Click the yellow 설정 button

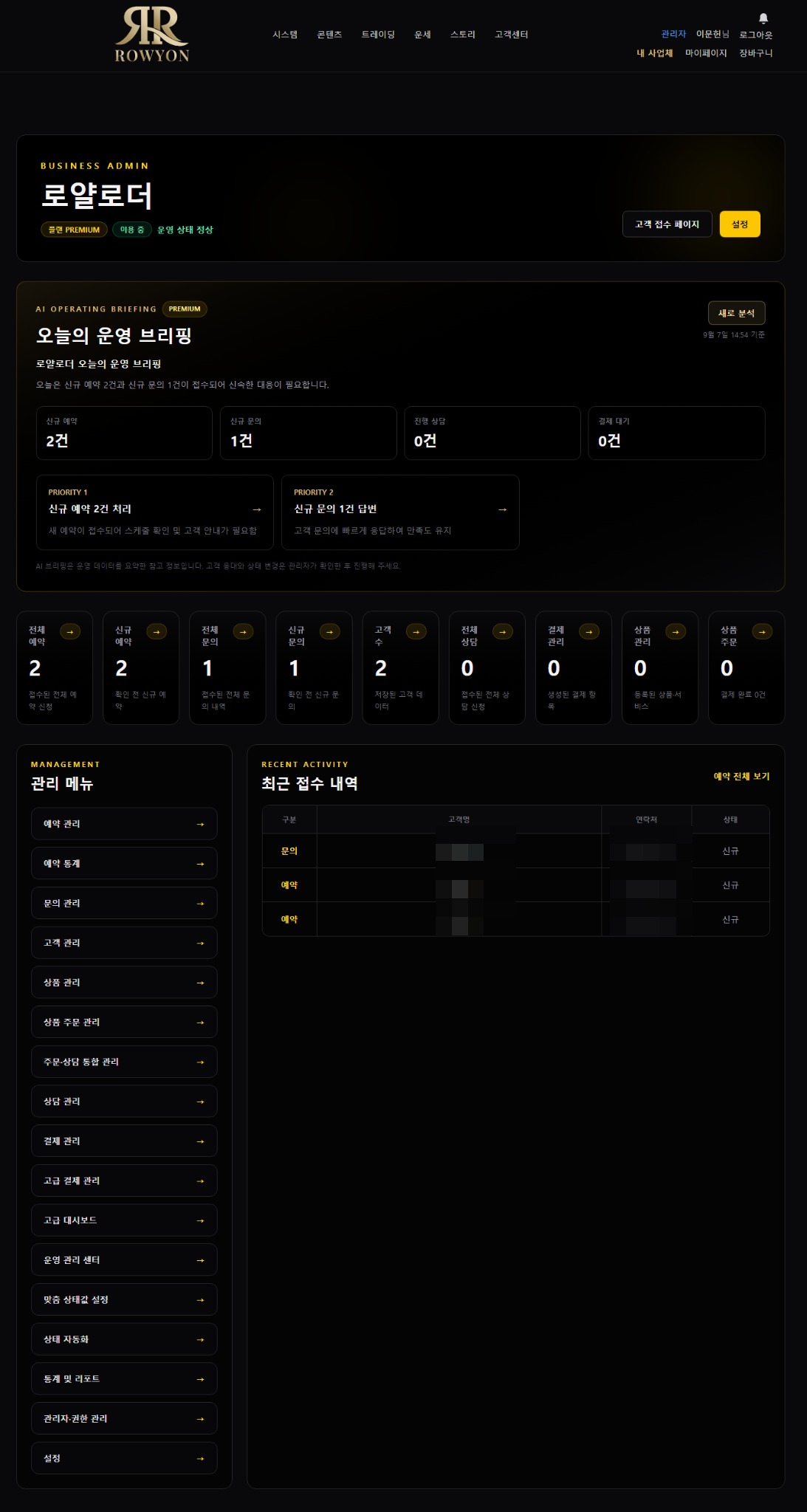740,224
